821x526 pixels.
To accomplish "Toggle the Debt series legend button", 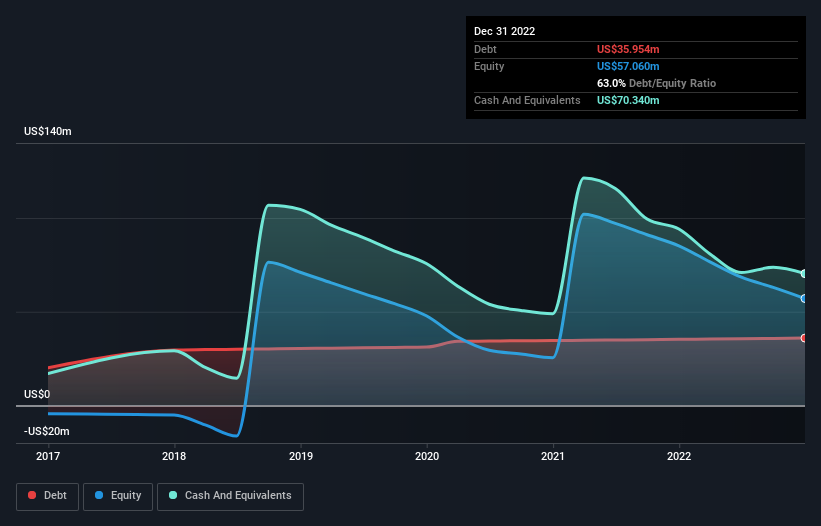I will 48,496.
